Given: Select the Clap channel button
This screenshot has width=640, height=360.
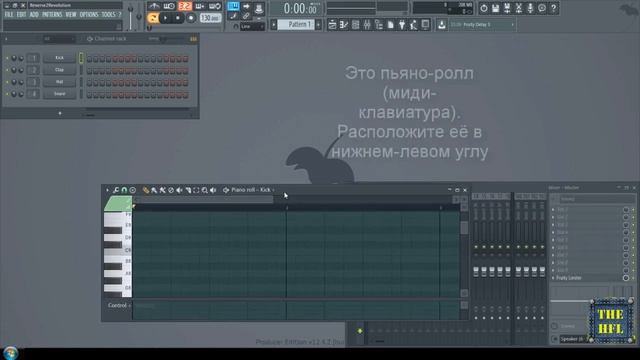Looking at the screenshot, I should [60, 70].
